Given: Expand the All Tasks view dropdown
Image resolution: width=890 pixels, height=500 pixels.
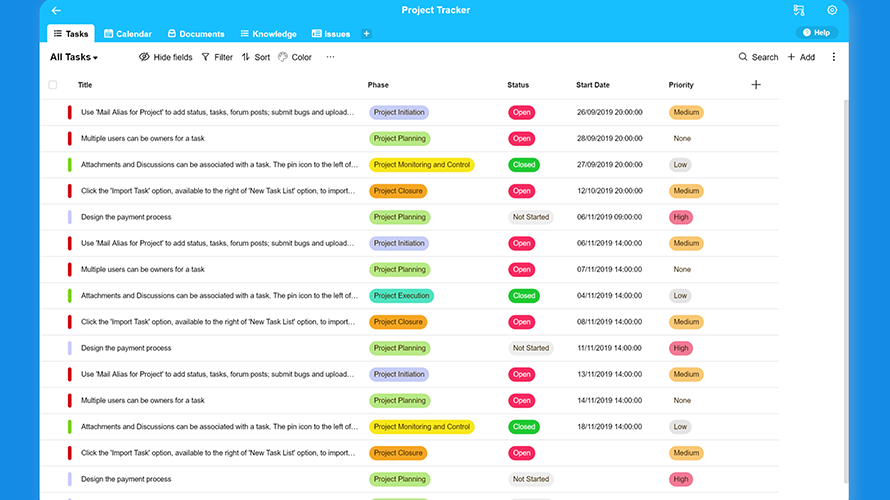Looking at the screenshot, I should point(74,57).
